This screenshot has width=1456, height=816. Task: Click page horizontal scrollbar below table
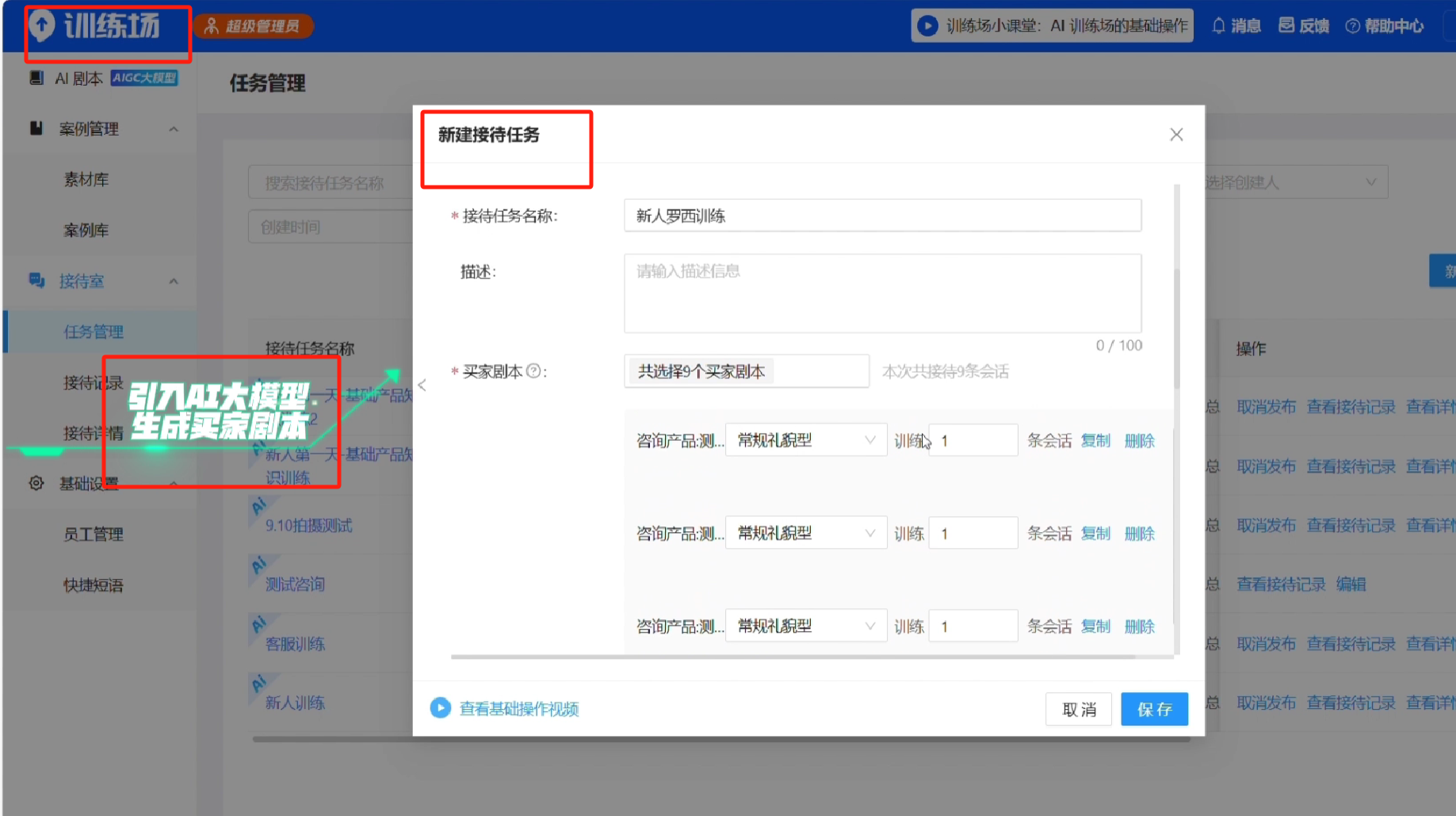click(x=721, y=739)
